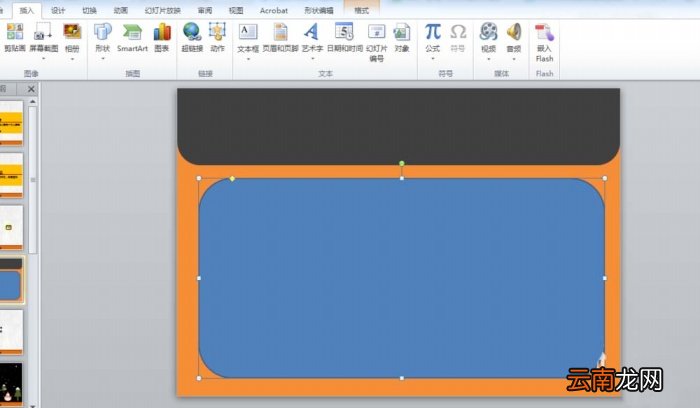700x408 pixels.
Task: Expand the video (视频) dropdown arrow
Action: [488, 58]
